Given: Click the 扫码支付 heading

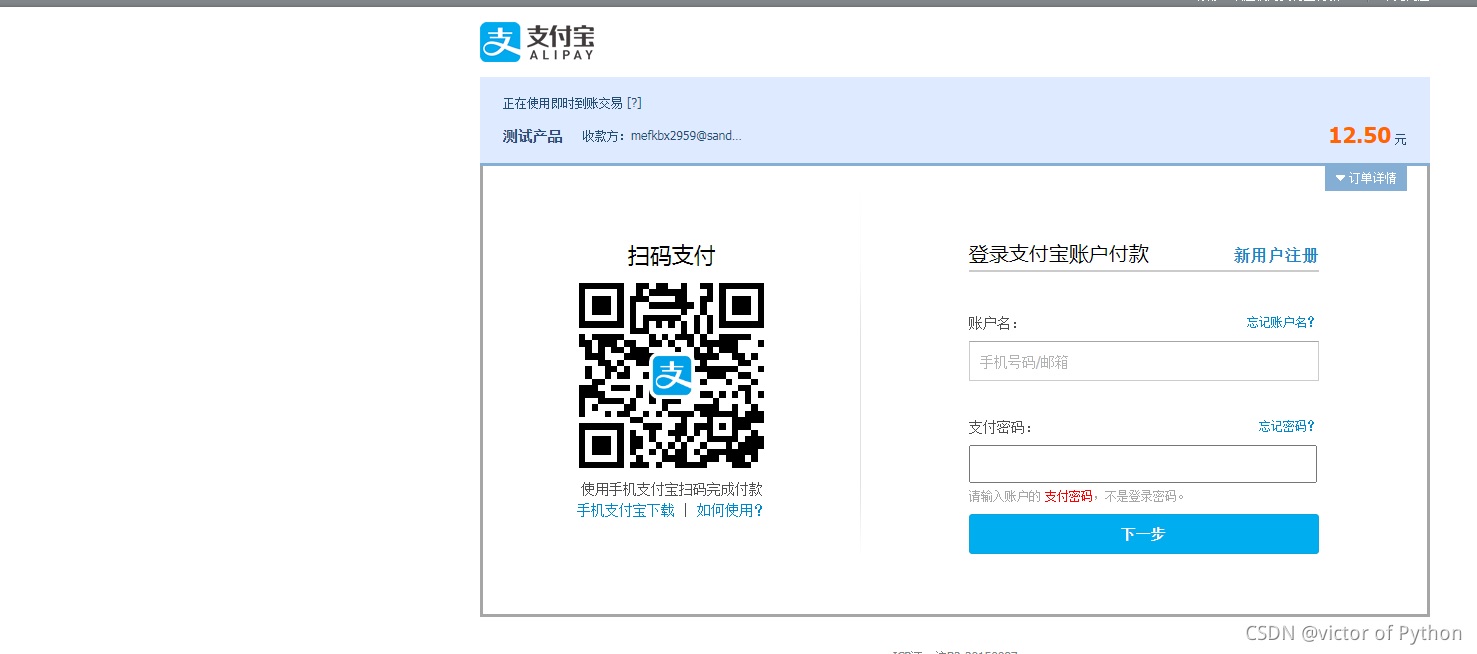Looking at the screenshot, I should pos(672,256).
